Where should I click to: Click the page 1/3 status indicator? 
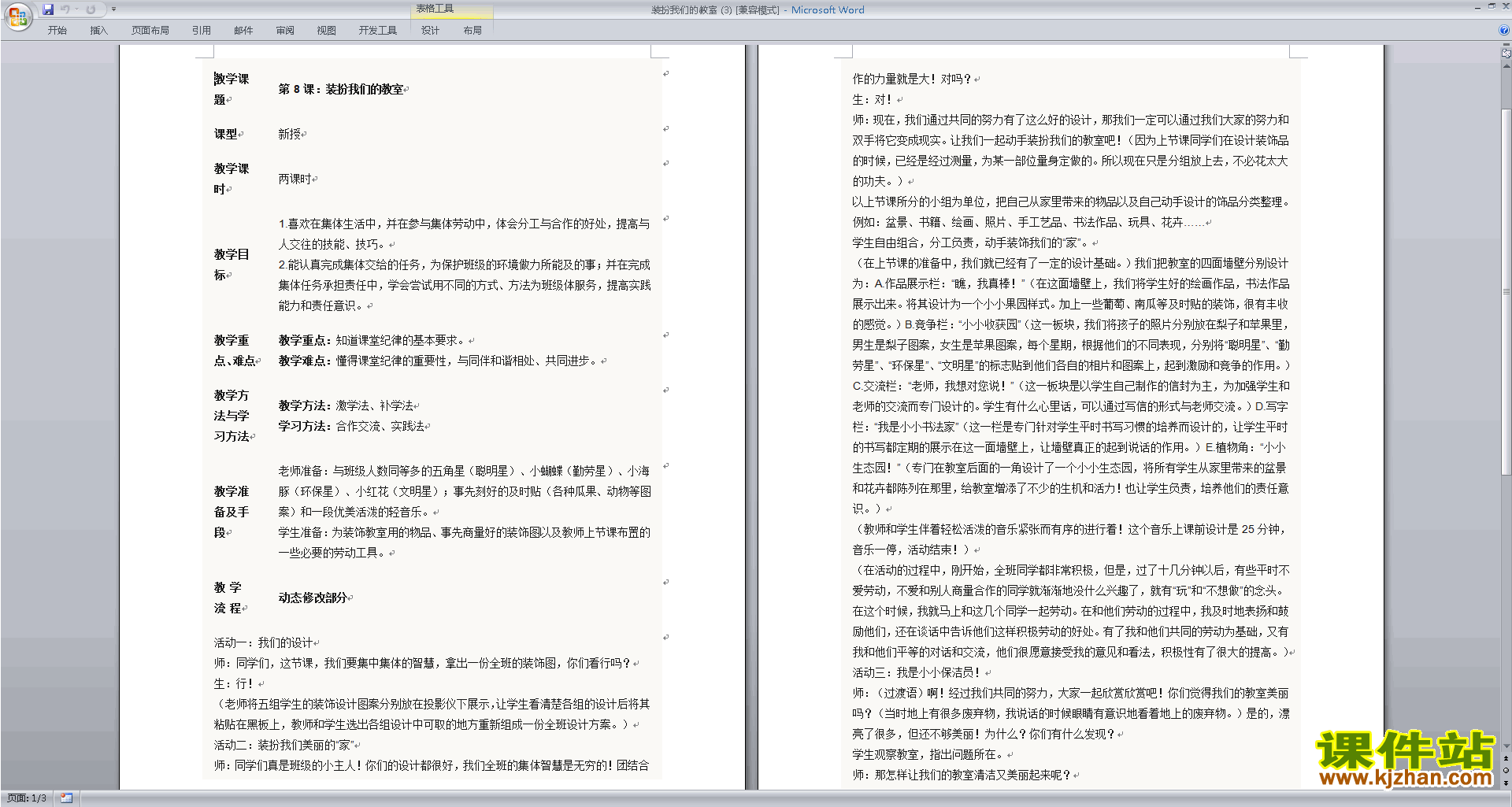tap(27, 798)
